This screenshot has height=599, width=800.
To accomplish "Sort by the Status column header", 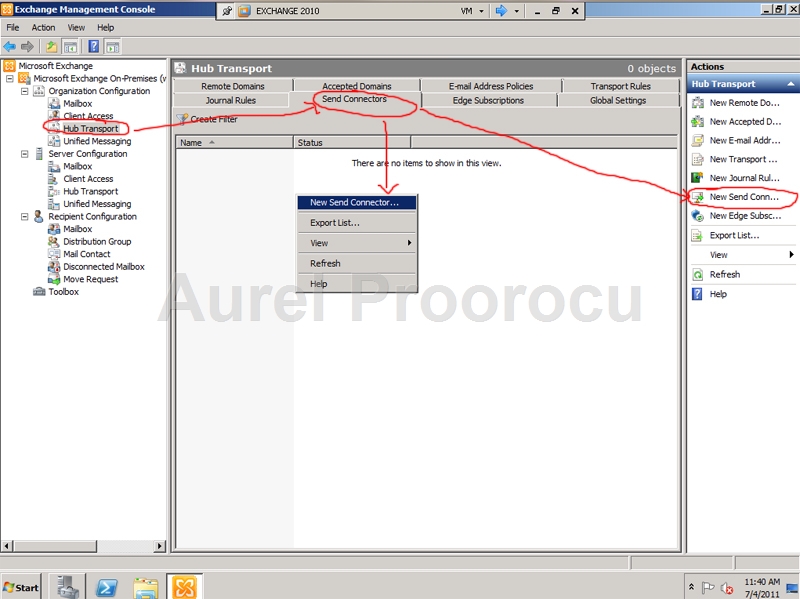I will point(352,143).
